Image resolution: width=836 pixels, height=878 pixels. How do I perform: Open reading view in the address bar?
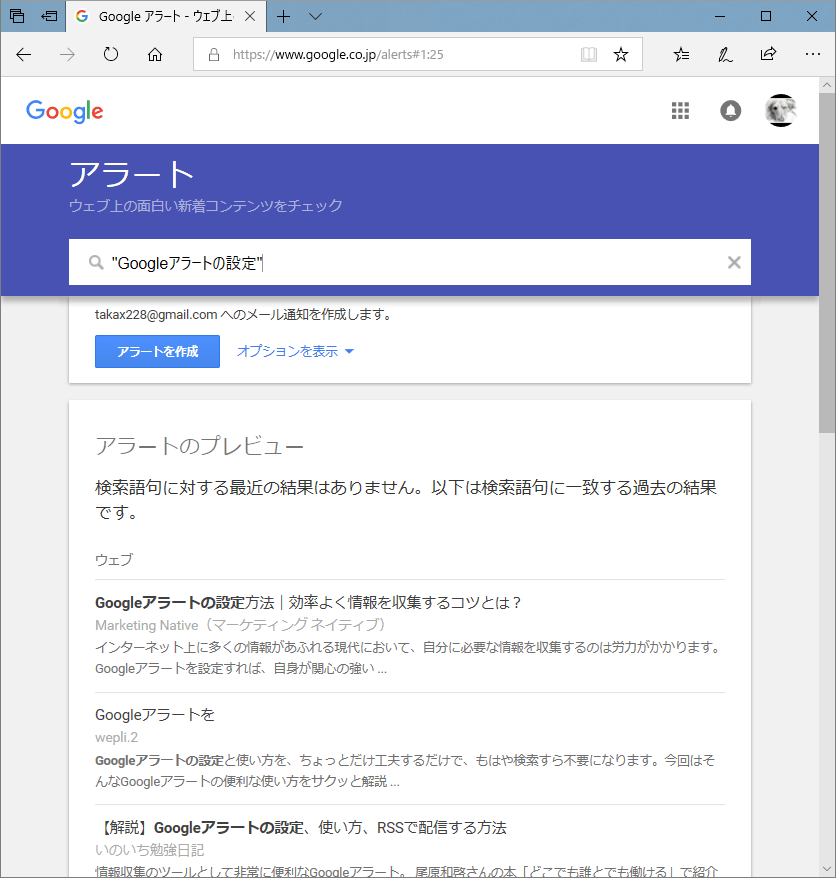pyautogui.click(x=589, y=55)
